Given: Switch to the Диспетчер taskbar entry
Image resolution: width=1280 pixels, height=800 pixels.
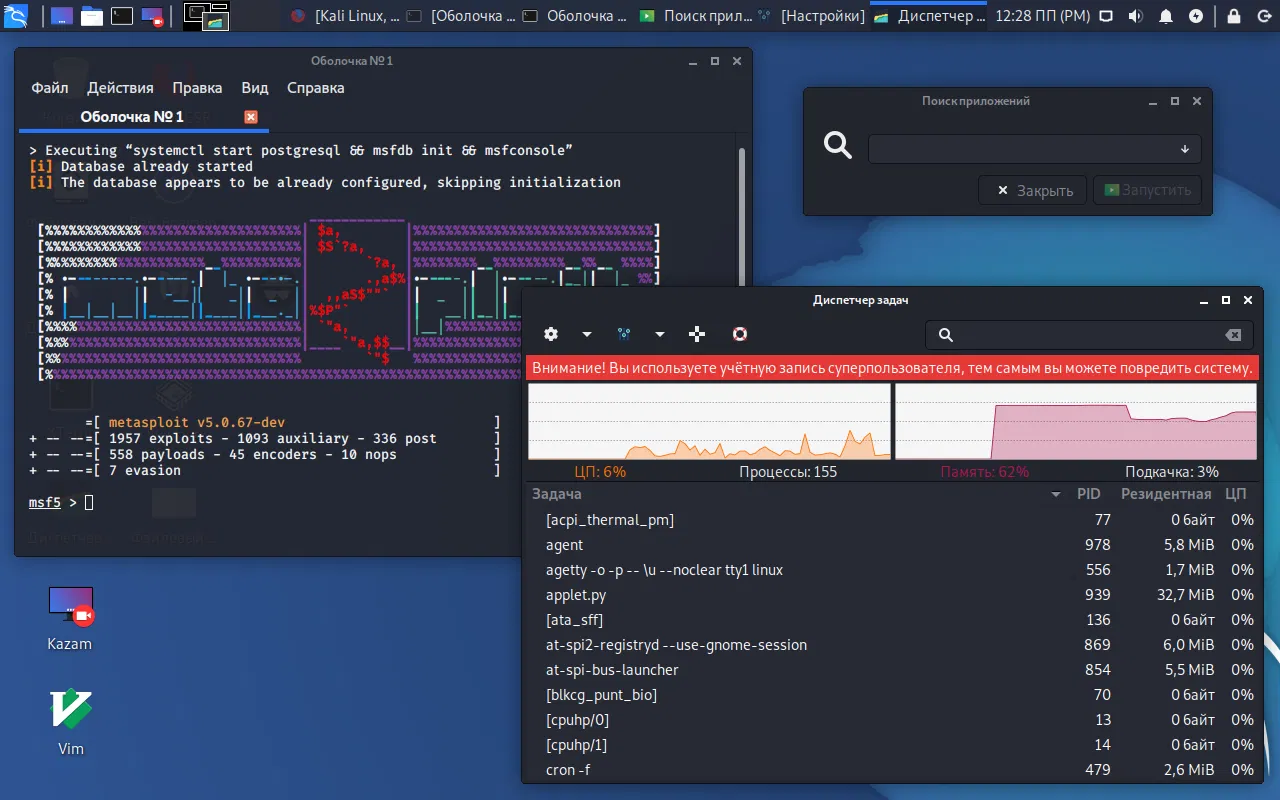Looking at the screenshot, I should [929, 16].
